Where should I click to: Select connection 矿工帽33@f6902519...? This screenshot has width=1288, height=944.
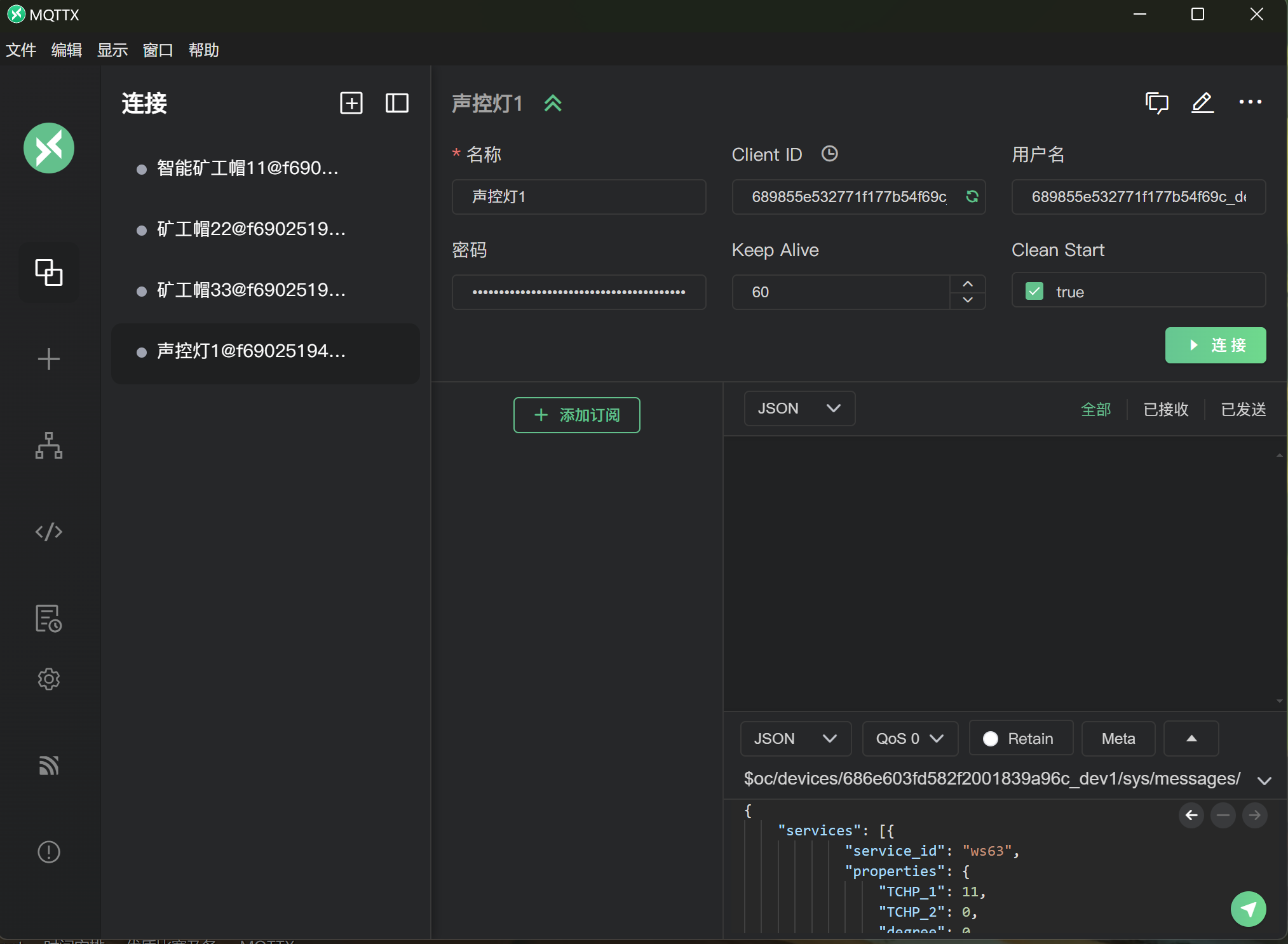[x=266, y=290]
